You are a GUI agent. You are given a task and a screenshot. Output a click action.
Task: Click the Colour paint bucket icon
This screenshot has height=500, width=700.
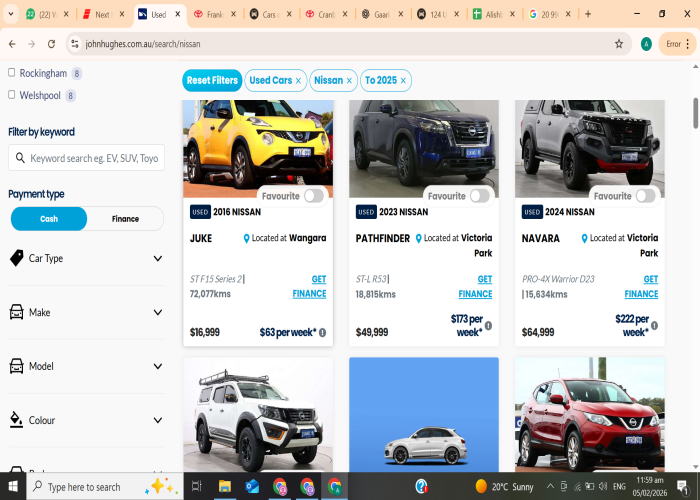[x=16, y=420]
